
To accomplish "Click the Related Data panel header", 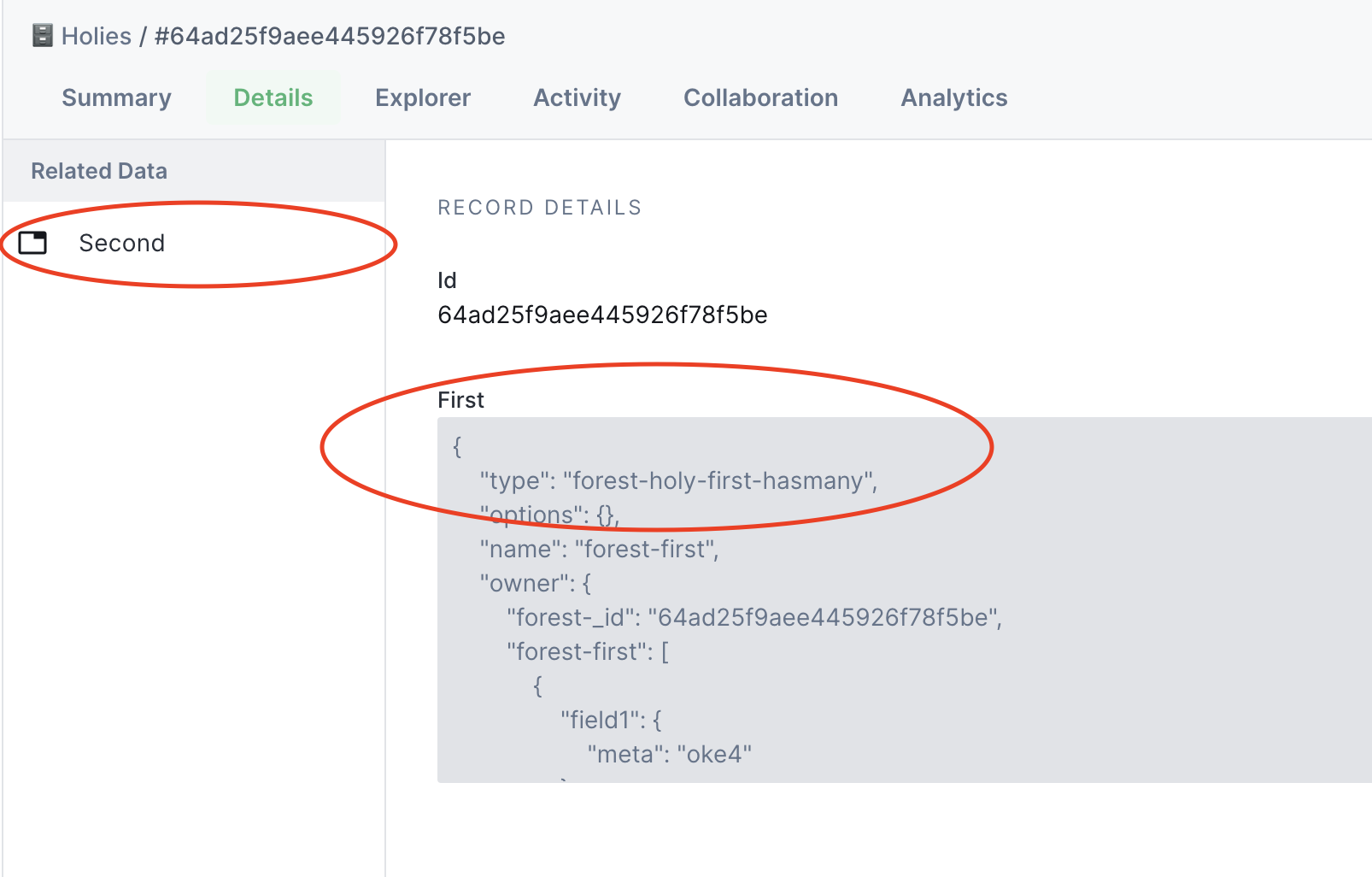I will click(x=98, y=170).
